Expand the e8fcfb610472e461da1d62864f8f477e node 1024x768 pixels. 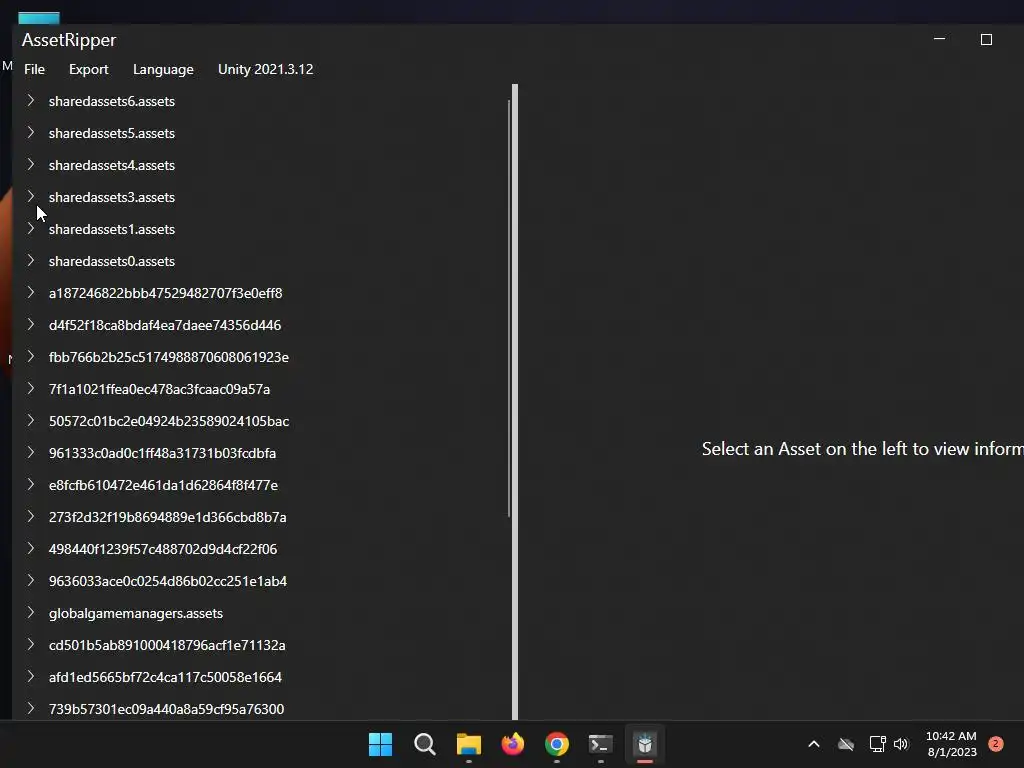(31, 485)
